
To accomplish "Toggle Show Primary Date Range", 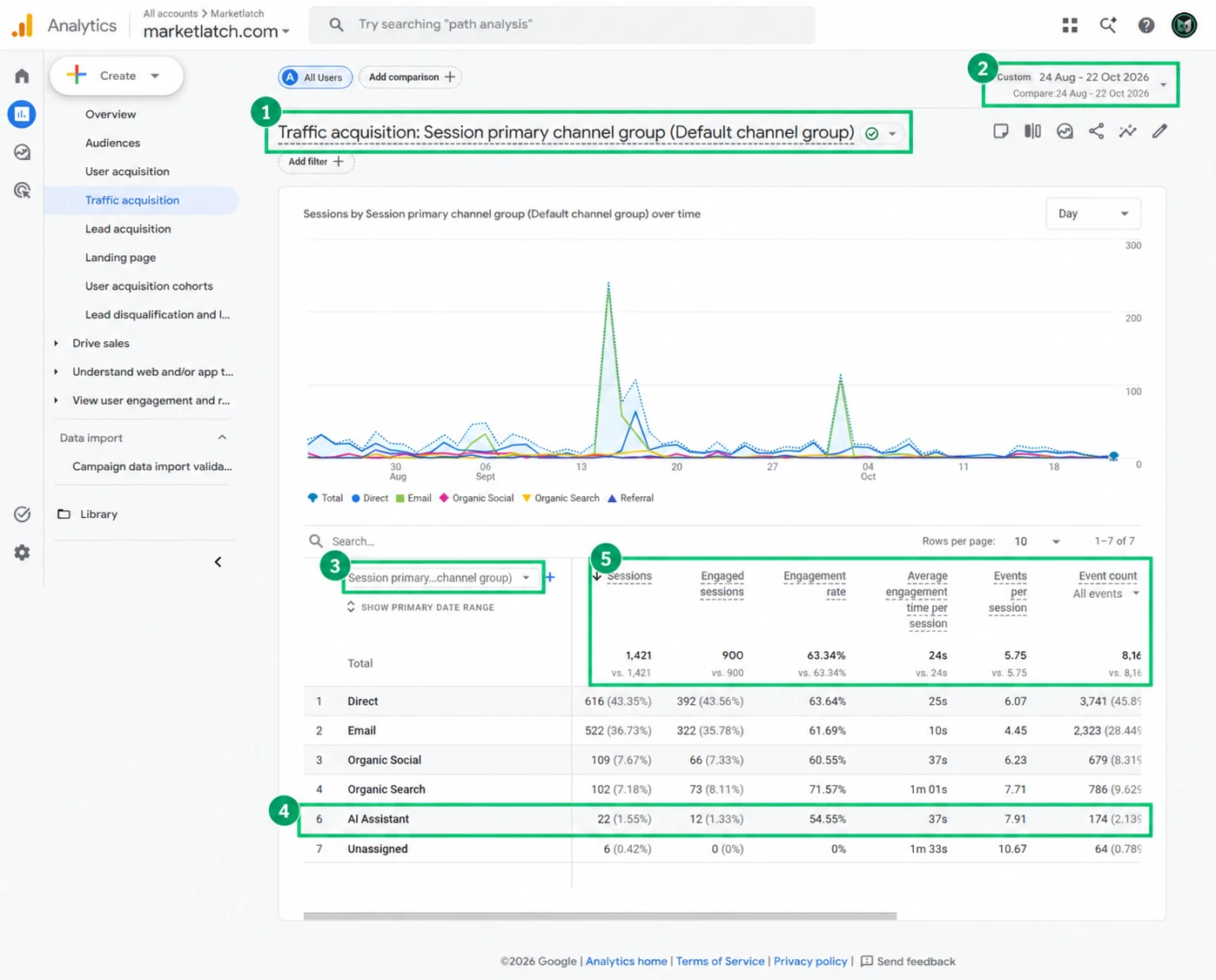I will click(420, 607).
